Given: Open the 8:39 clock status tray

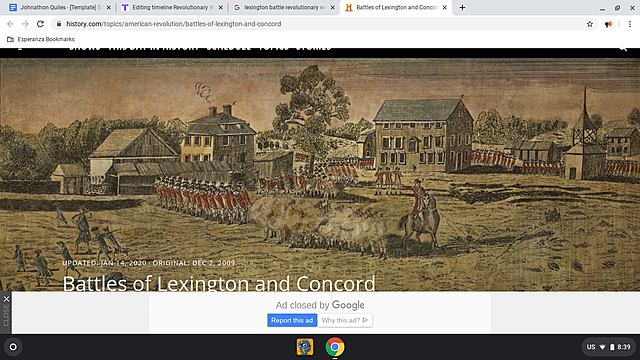Looking at the screenshot, I should click(x=624, y=347).
